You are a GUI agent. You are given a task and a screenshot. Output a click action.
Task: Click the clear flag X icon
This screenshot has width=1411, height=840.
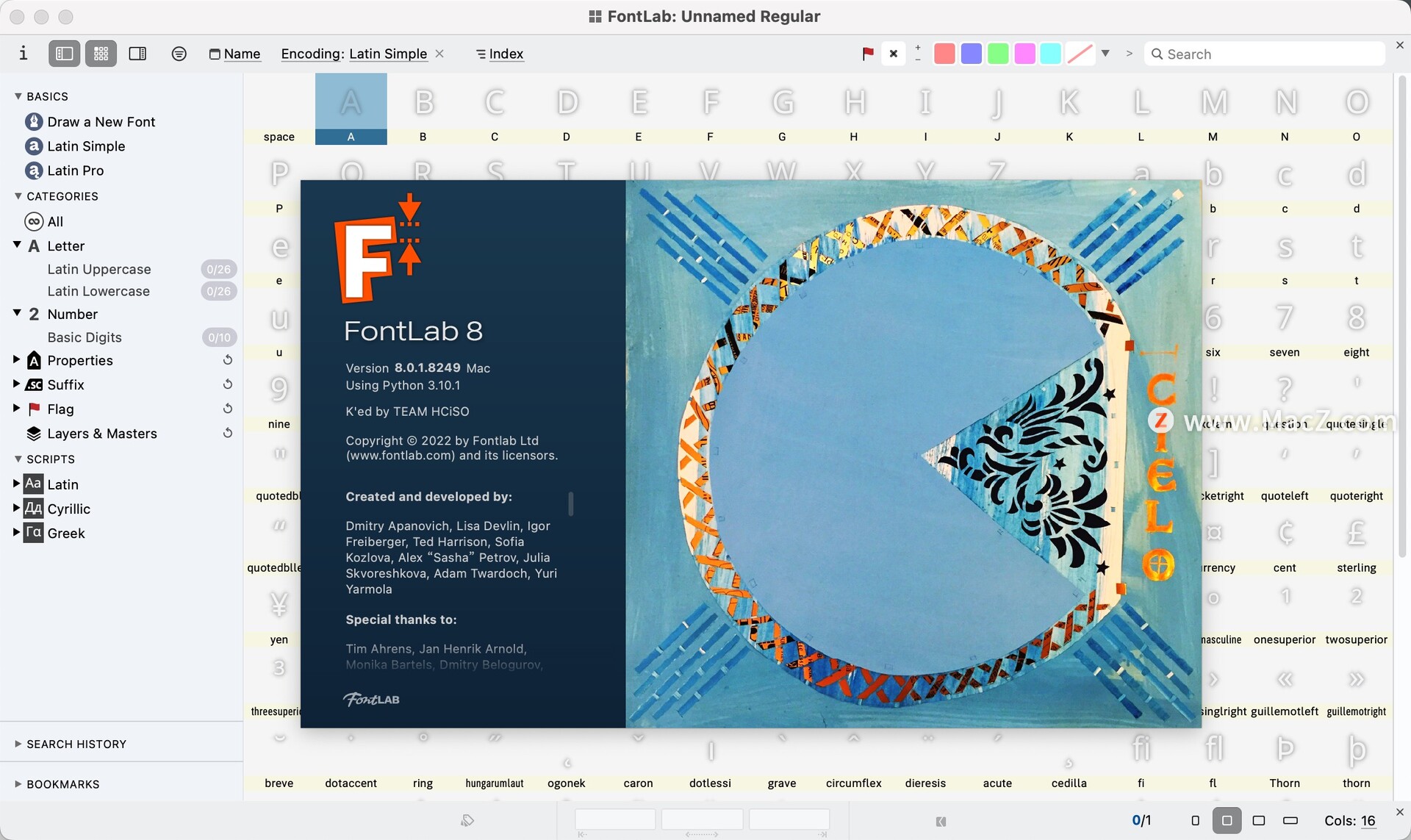[x=893, y=53]
